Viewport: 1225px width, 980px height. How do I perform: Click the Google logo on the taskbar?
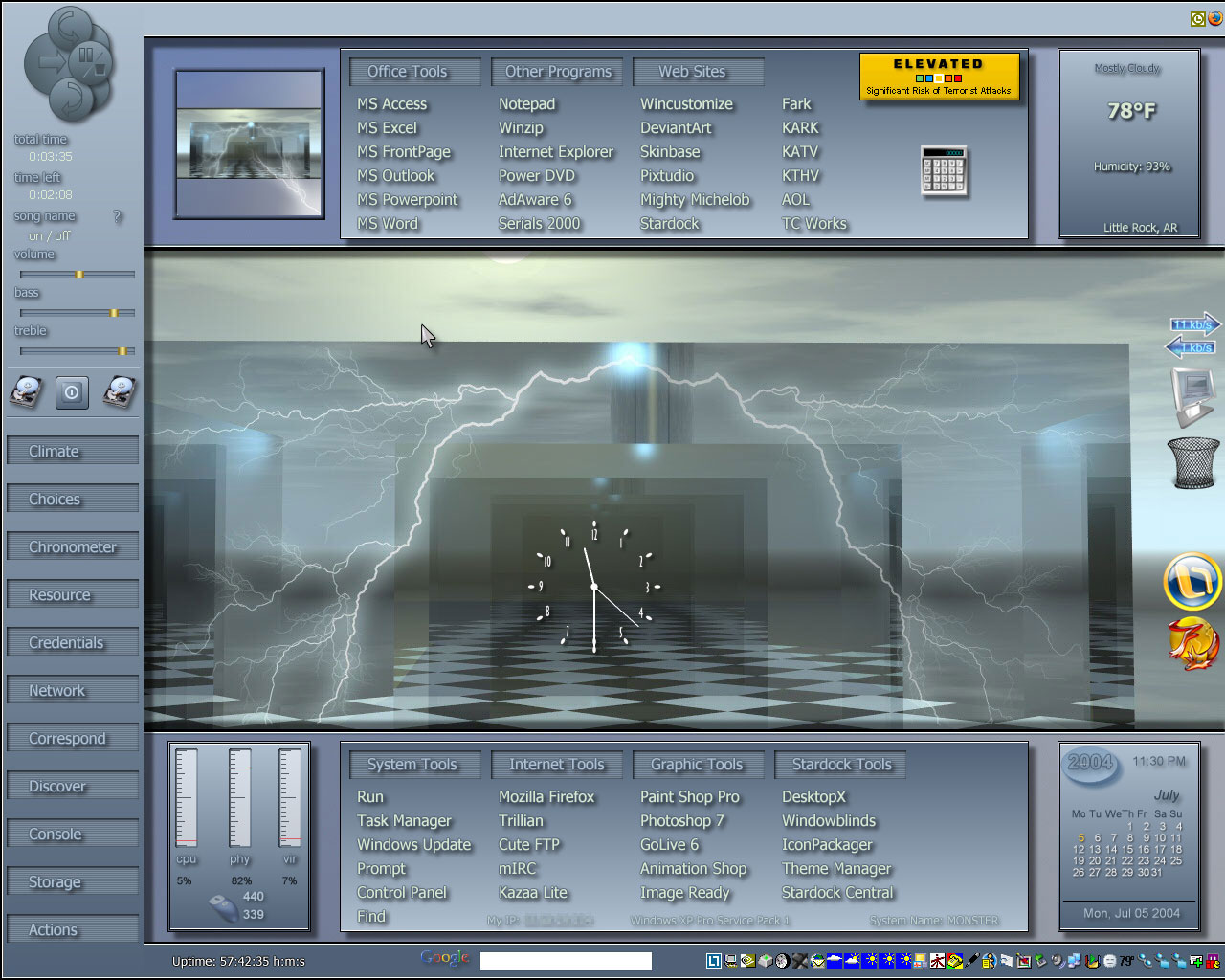coord(445,958)
